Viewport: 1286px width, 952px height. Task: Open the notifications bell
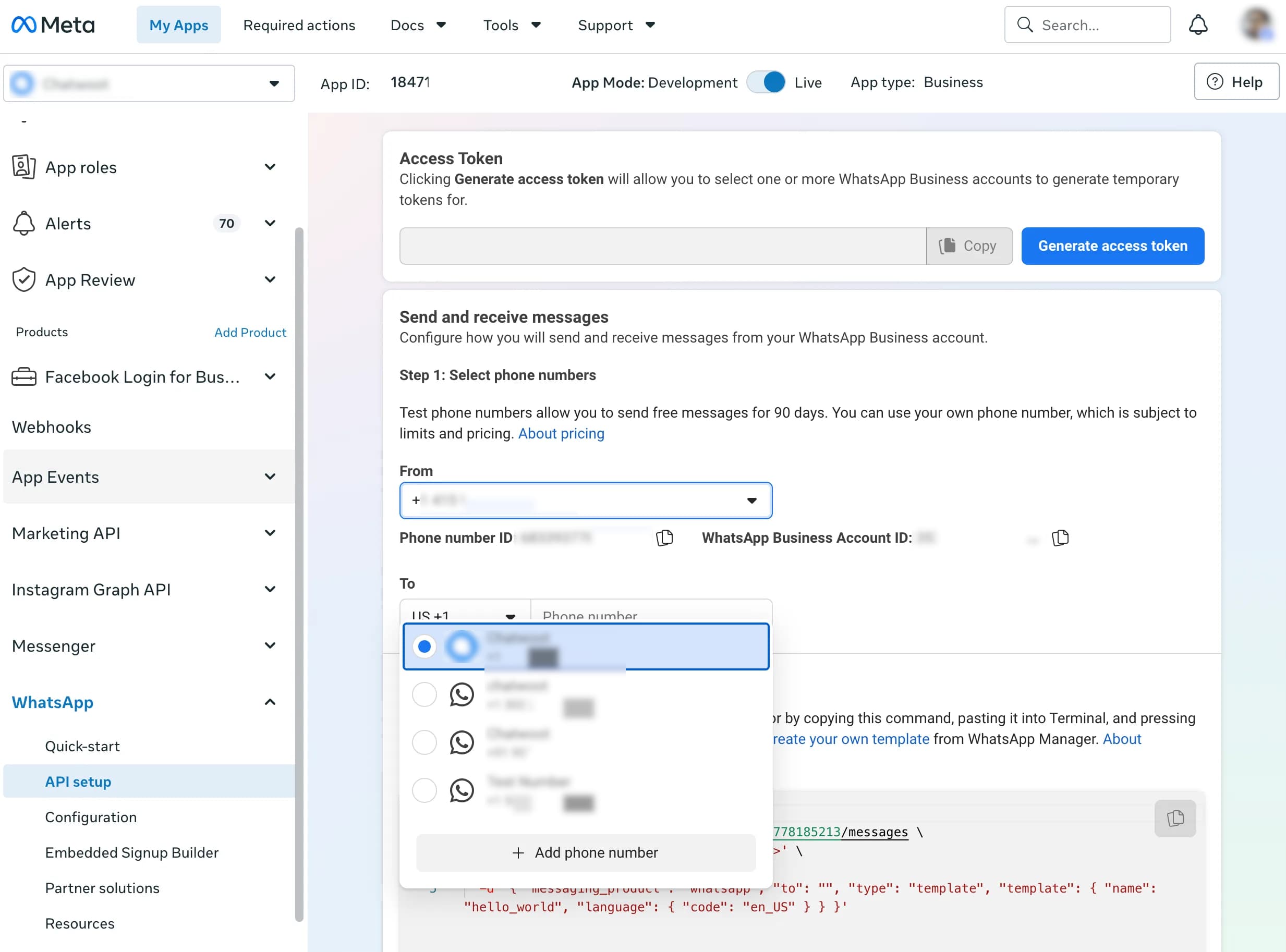[1198, 25]
